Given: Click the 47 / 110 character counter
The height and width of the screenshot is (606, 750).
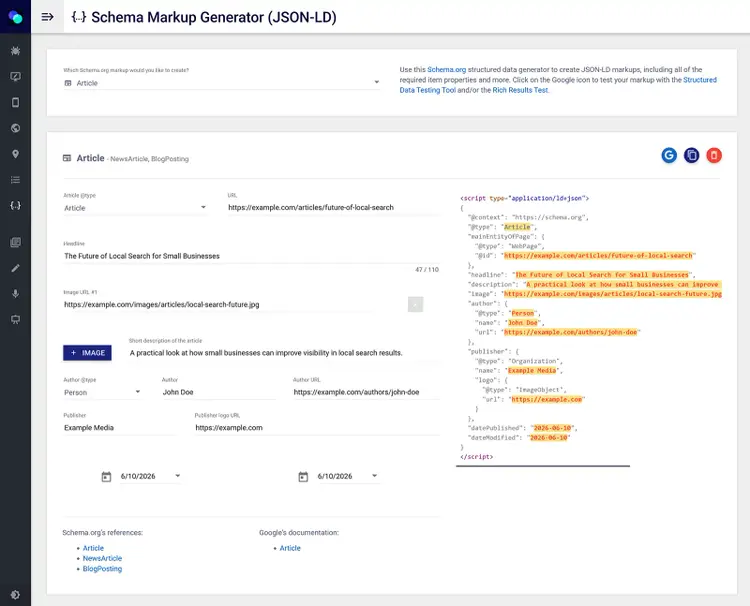Looking at the screenshot, I should point(427,270).
